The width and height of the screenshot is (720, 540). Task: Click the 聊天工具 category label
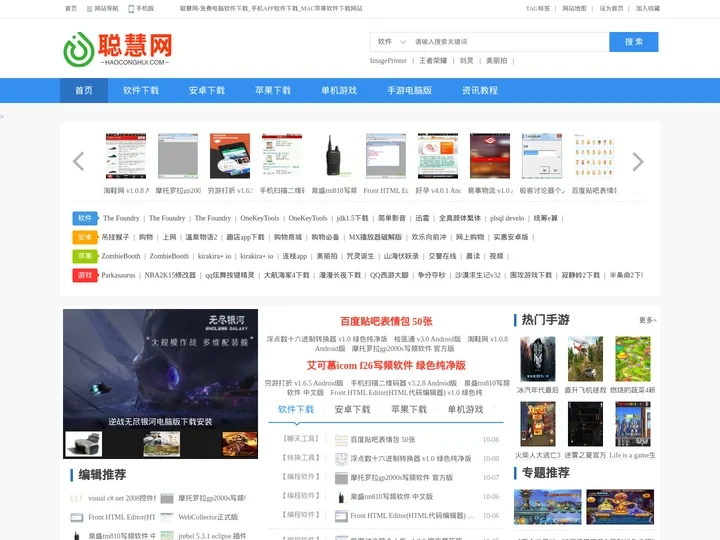[301, 439]
